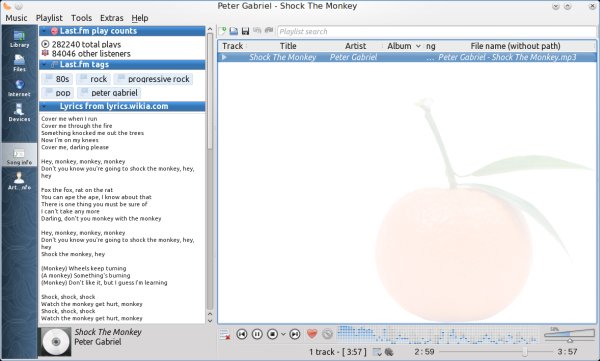This screenshot has height=361, width=600.
Task: Click the undo icon in playlist toolbar
Action: (257, 31)
